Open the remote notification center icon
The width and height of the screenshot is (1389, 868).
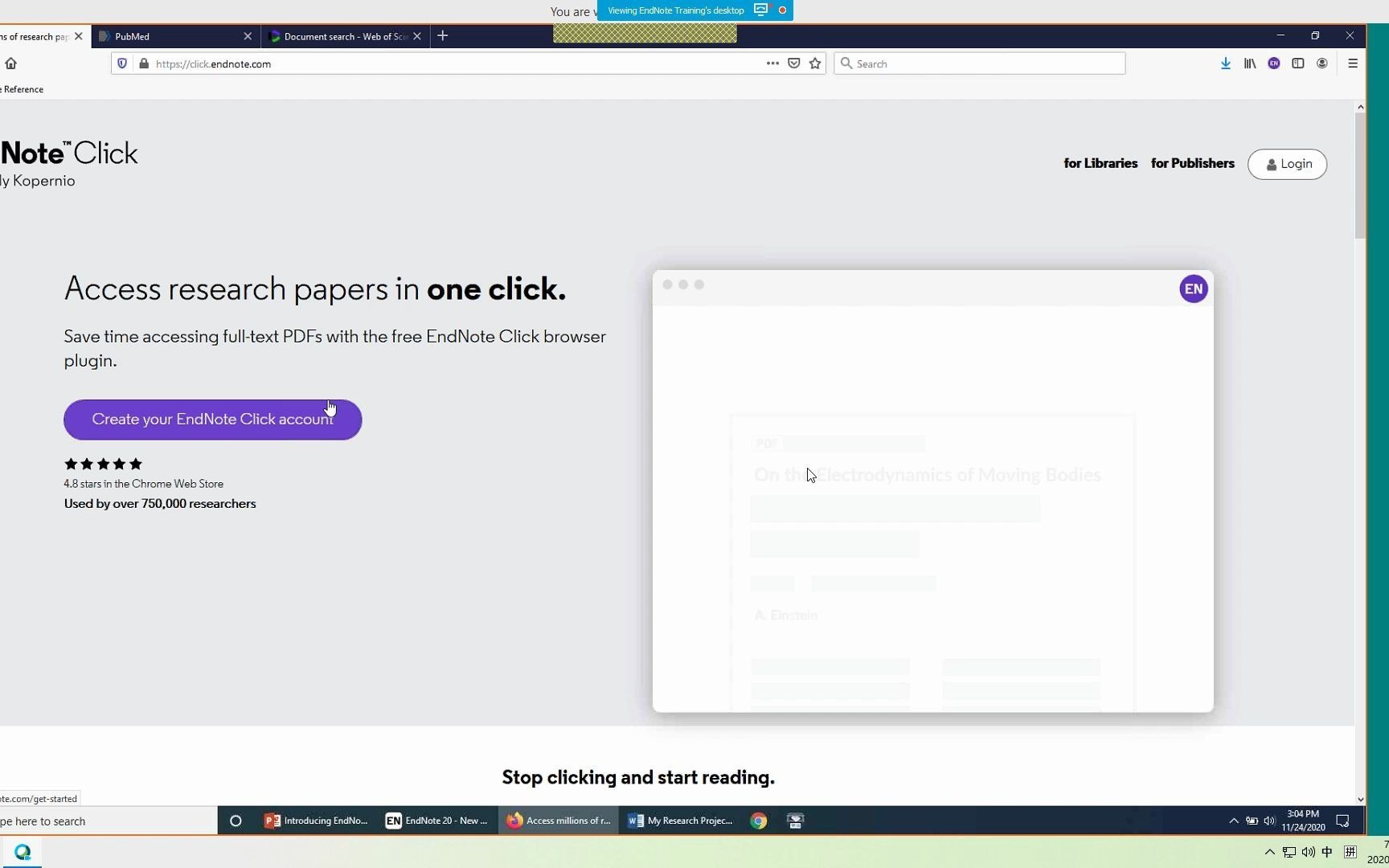coord(1342,821)
